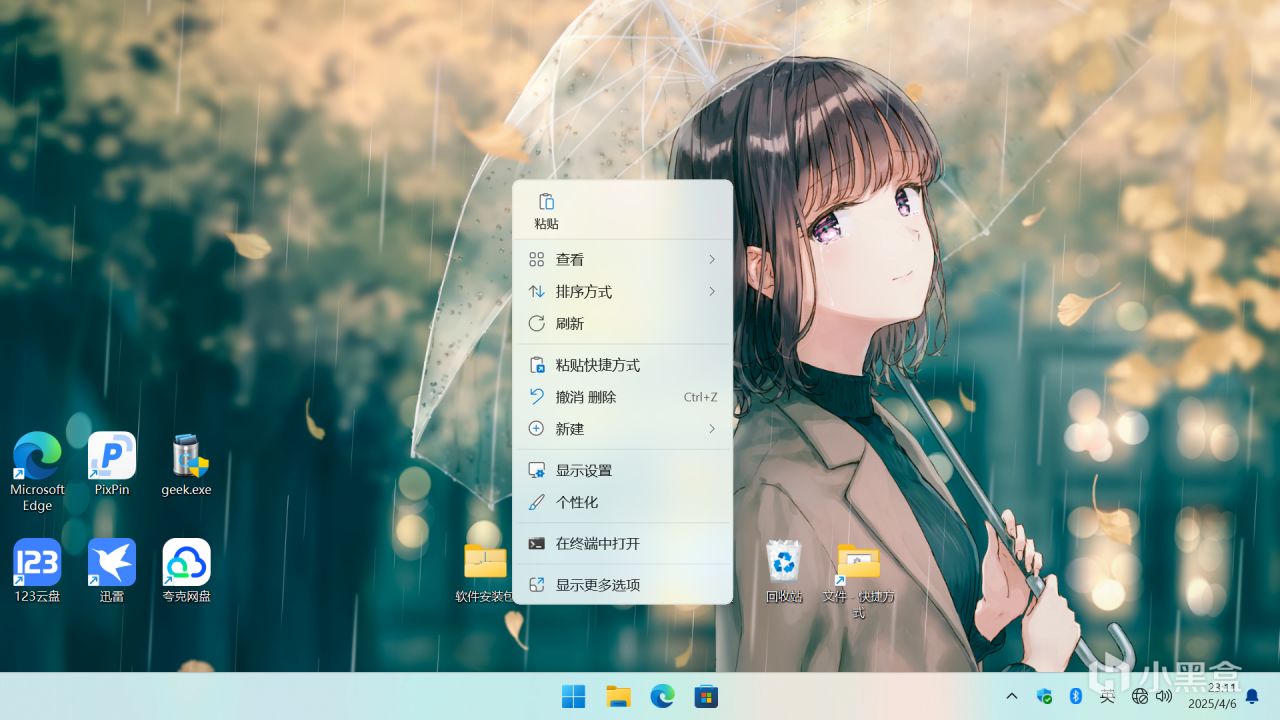Viewport: 1280px width, 720px height.
Task: Open the Windows Start button
Action: [574, 696]
